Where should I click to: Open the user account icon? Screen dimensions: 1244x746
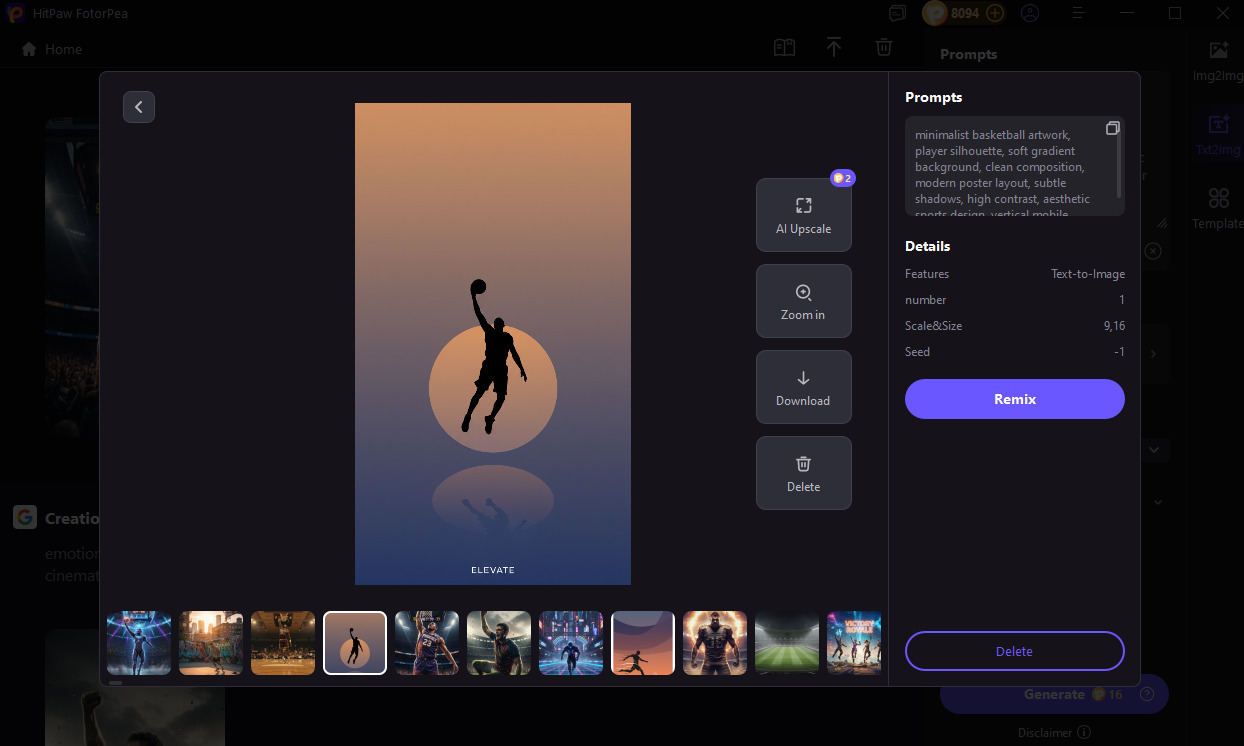(1030, 13)
